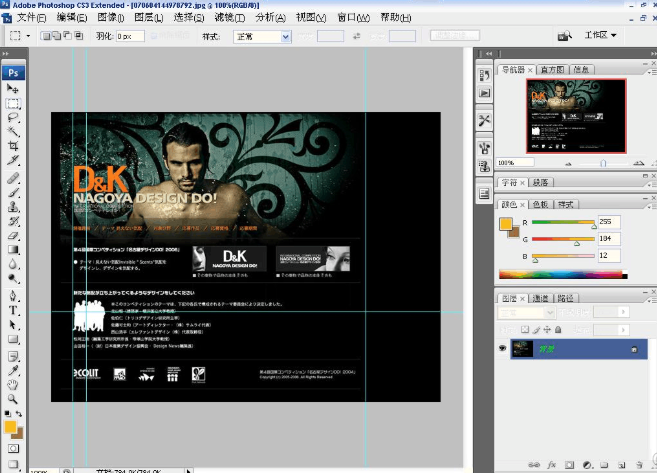The width and height of the screenshot is (657, 473).
Task: Select the Move tool
Action: pos(14,89)
